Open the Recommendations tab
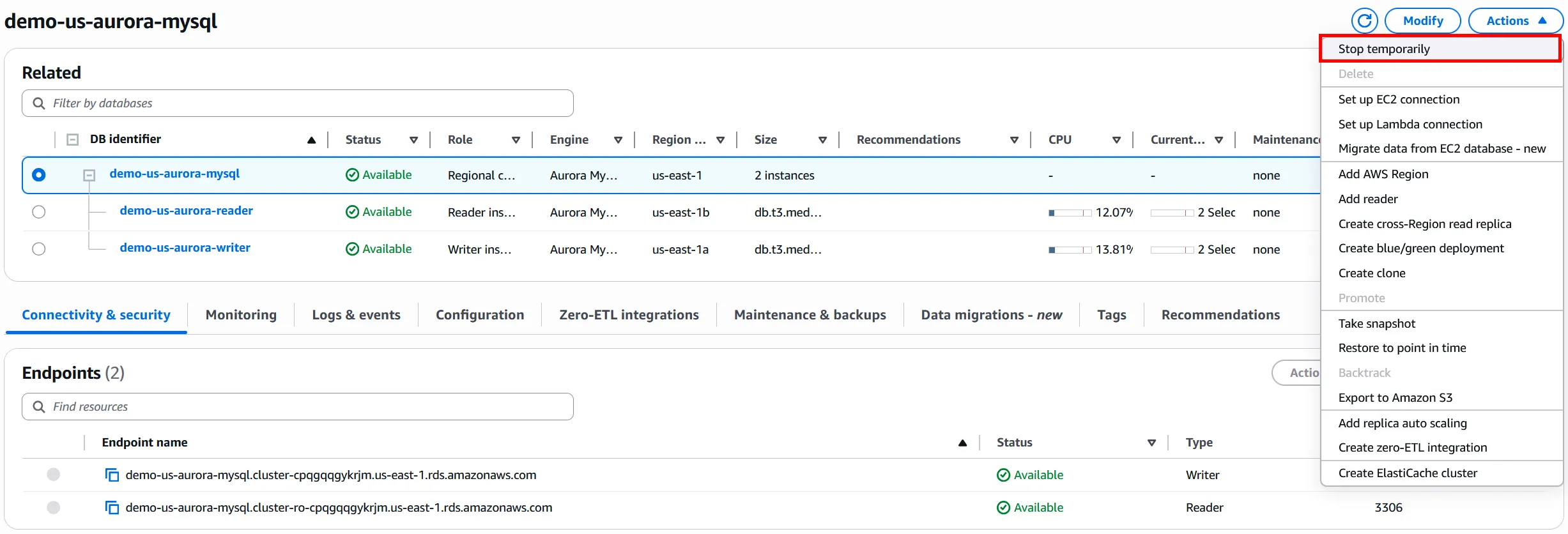Screen dimensions: 1568x534 click(1220, 315)
